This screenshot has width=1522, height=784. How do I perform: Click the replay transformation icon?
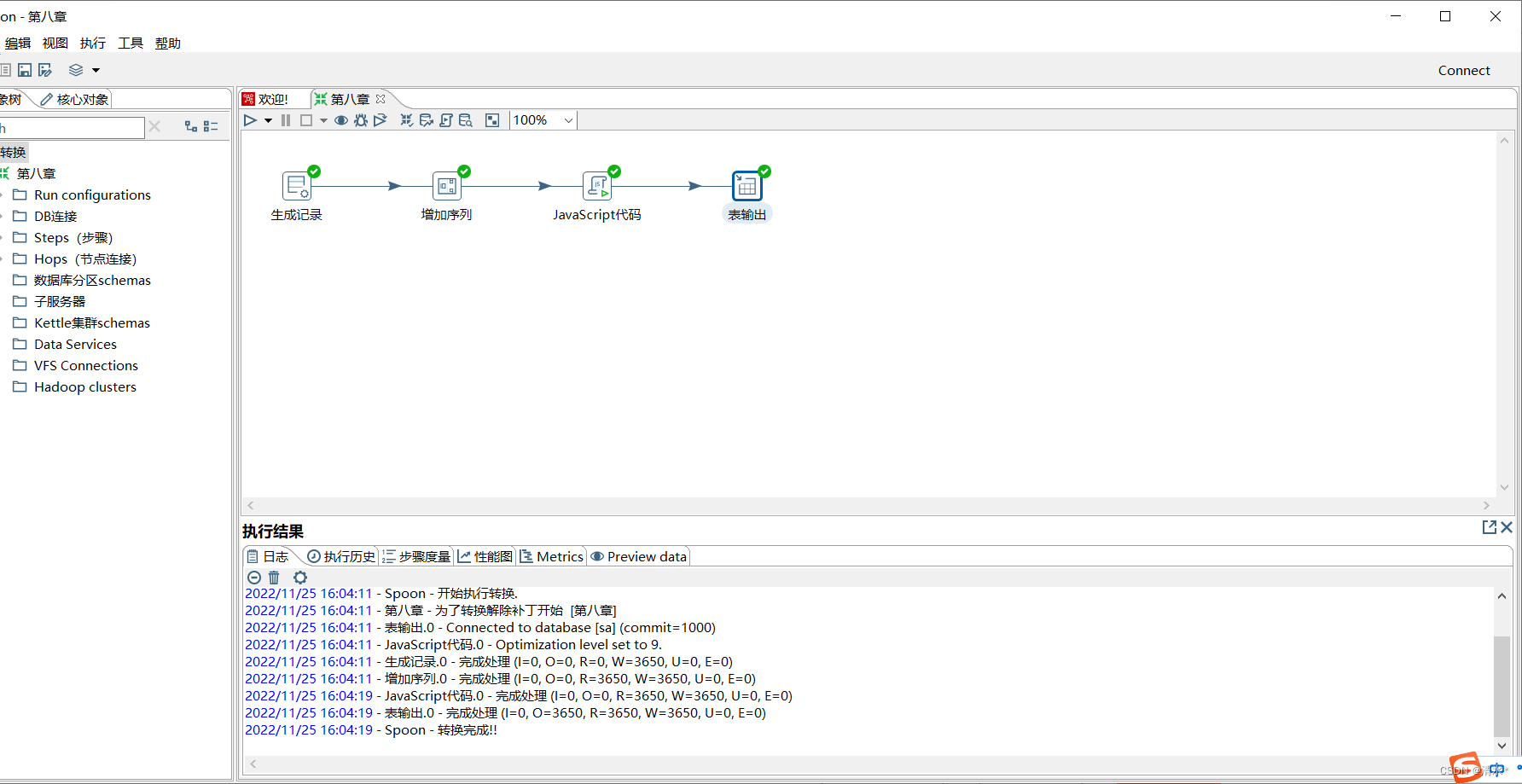tap(380, 120)
